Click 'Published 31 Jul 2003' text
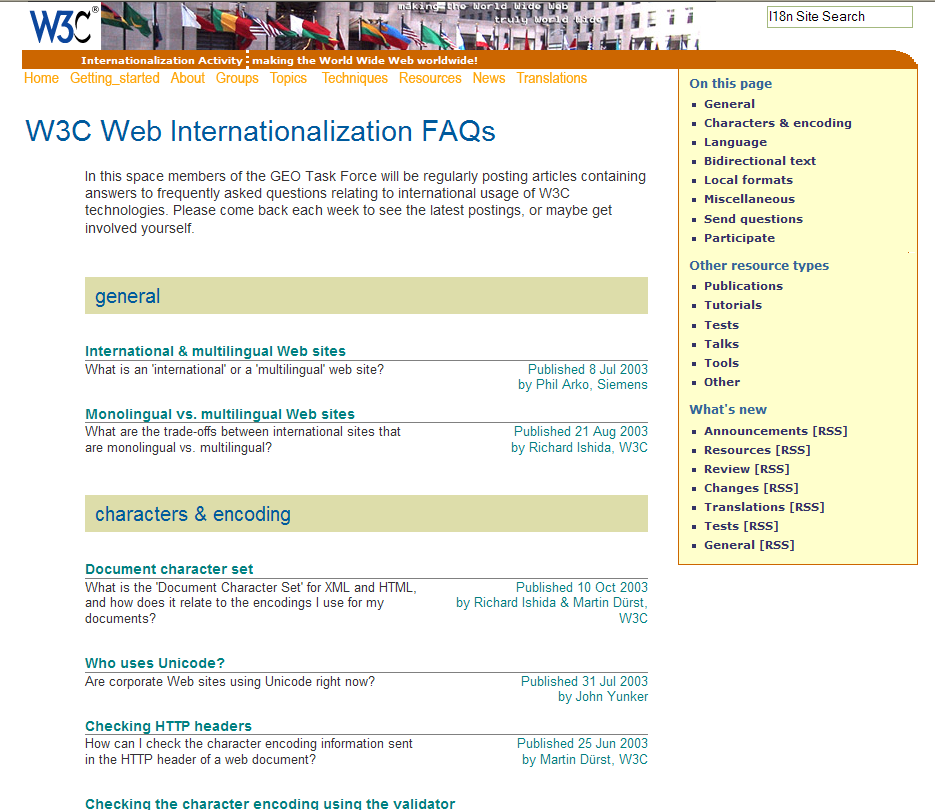The height and width of the screenshot is (810, 935). point(584,681)
